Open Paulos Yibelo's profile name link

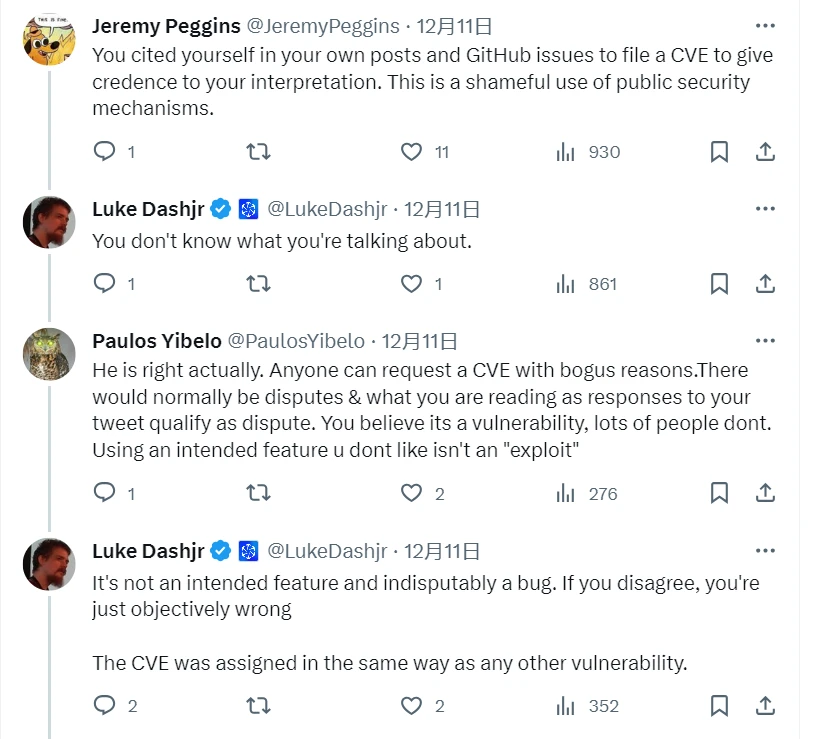point(156,341)
